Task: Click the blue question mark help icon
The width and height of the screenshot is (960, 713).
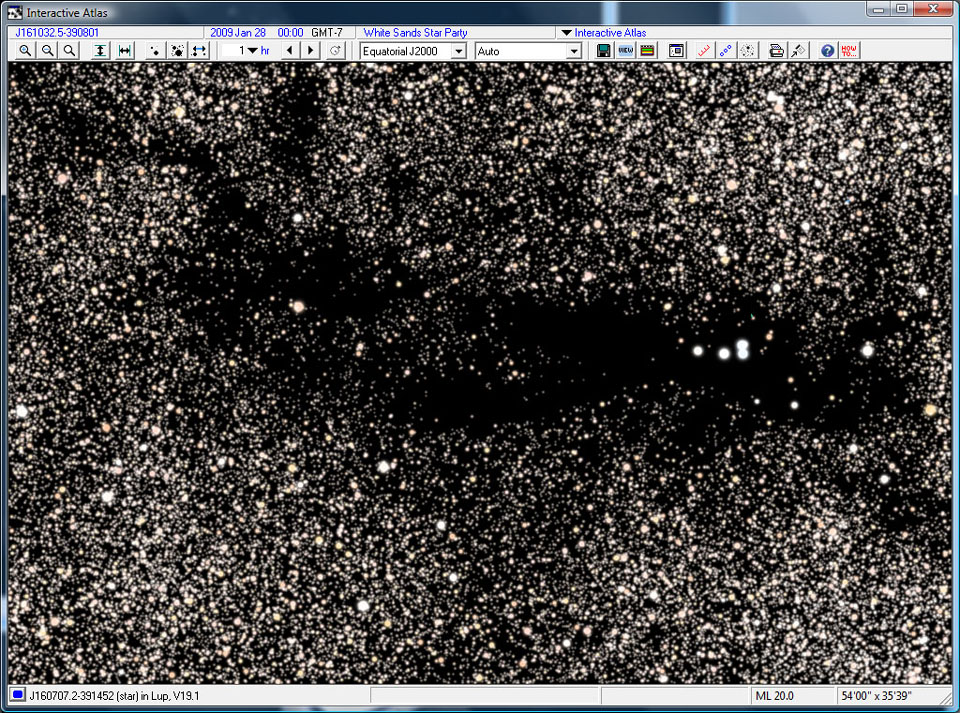Action: point(827,51)
